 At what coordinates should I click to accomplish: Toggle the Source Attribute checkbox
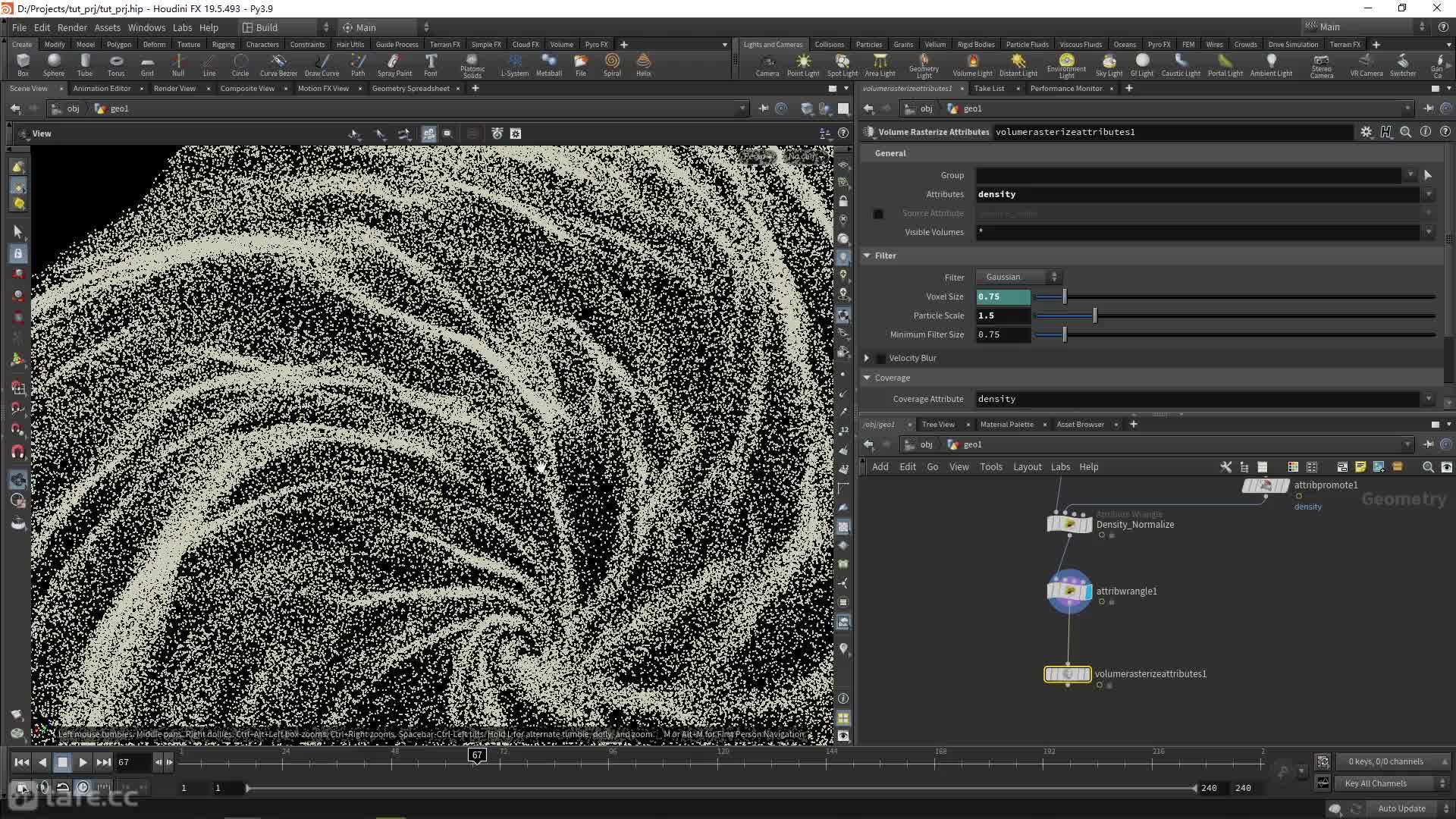point(878,214)
